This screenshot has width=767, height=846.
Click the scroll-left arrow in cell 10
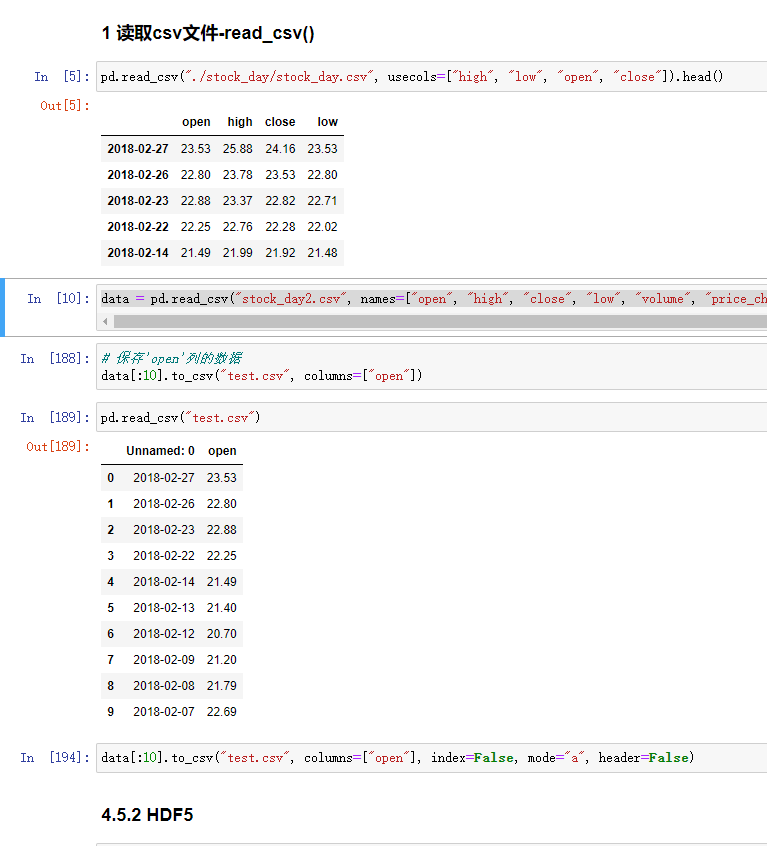pos(105,322)
